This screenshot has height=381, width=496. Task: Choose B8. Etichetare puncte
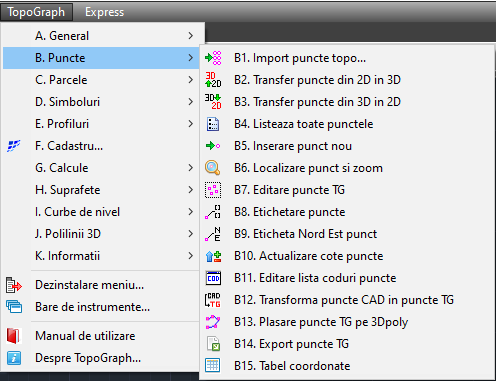pyautogui.click(x=347, y=212)
